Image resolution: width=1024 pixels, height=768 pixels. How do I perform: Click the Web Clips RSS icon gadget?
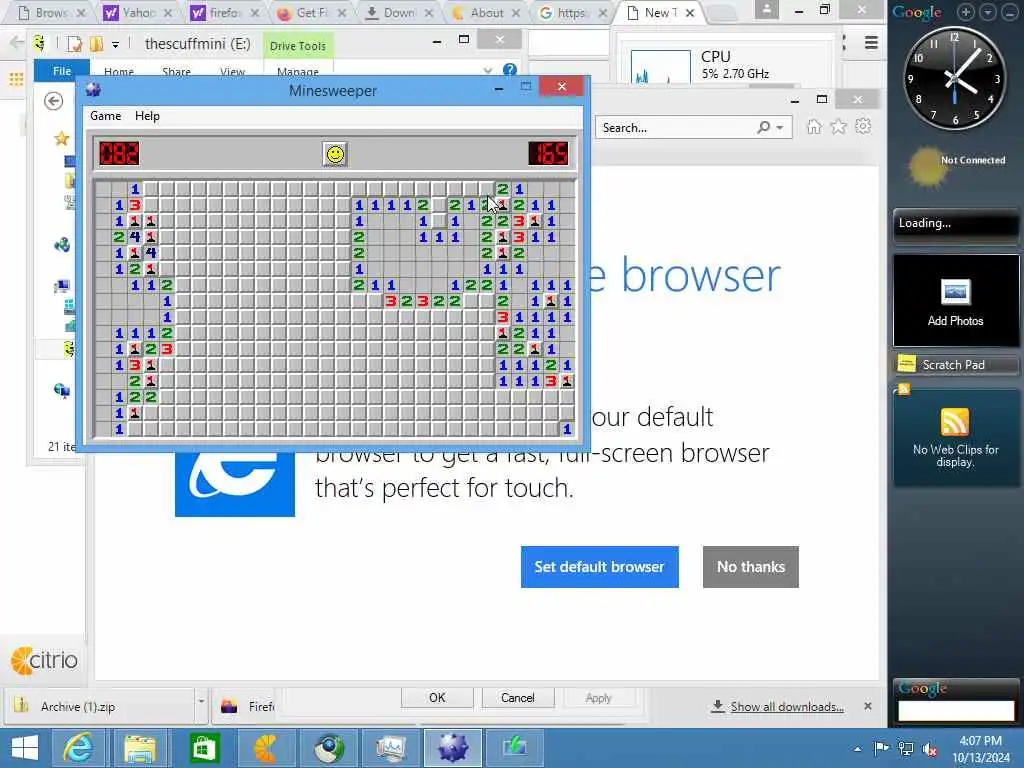pos(954,422)
